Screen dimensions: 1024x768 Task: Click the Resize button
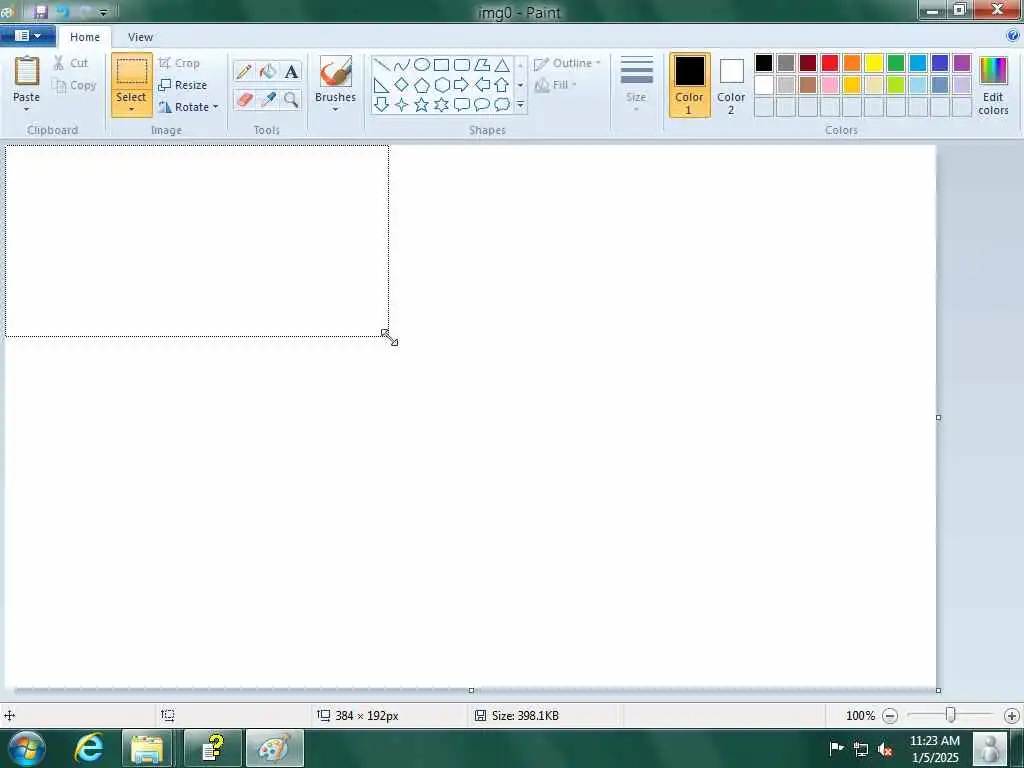(x=183, y=85)
